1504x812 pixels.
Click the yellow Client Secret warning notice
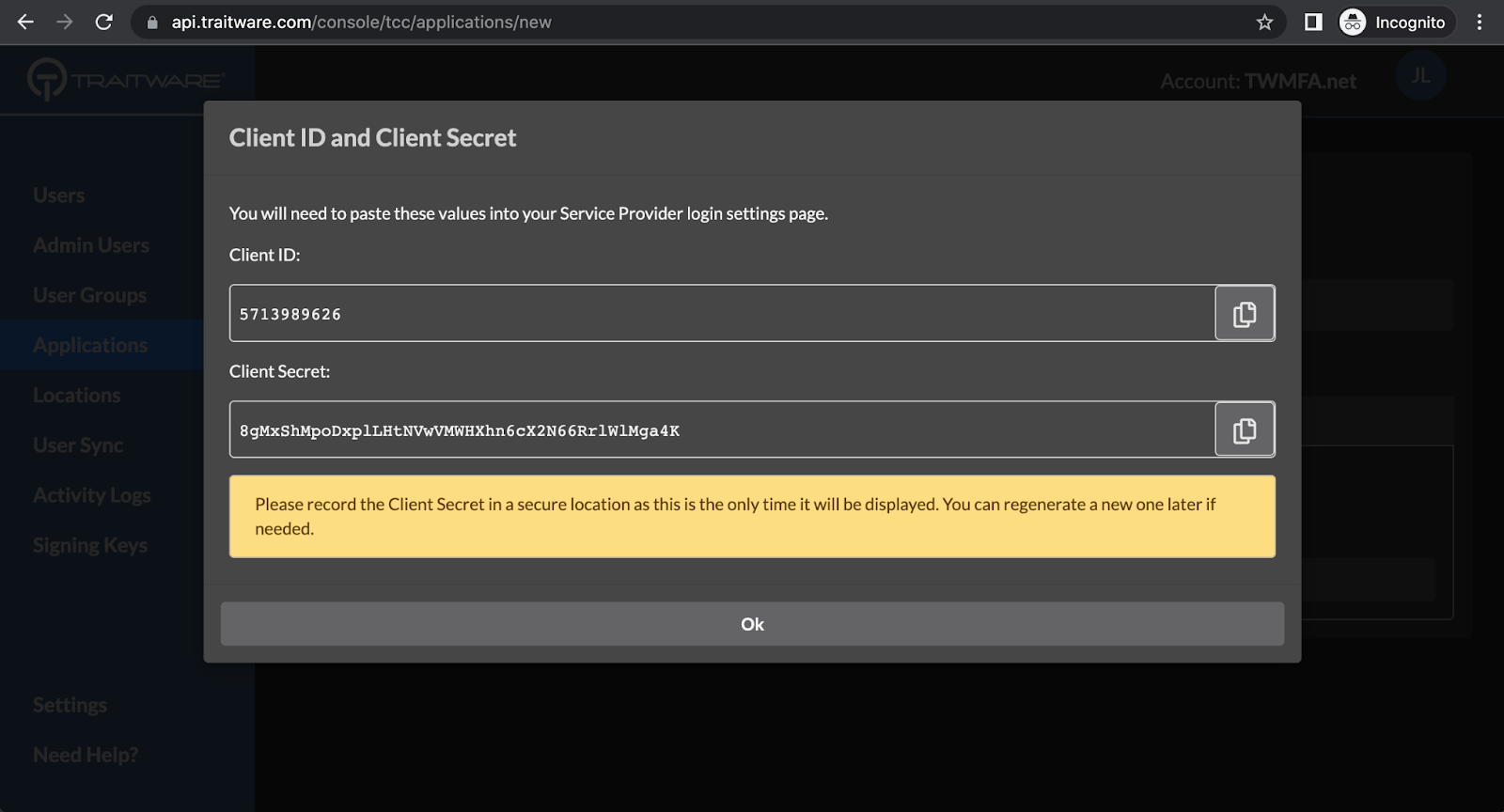pyautogui.click(x=752, y=516)
